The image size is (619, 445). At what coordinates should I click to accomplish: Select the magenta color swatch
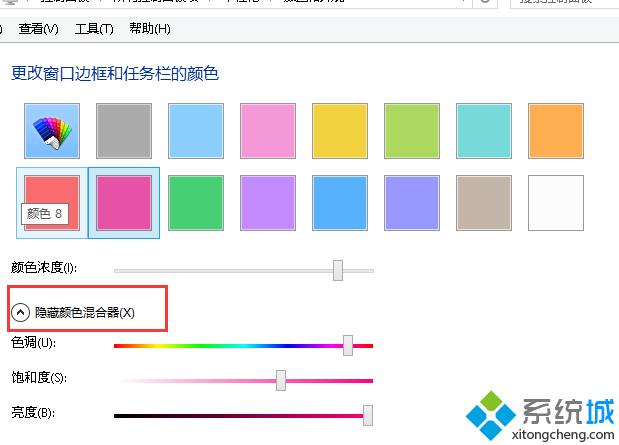[x=124, y=203]
